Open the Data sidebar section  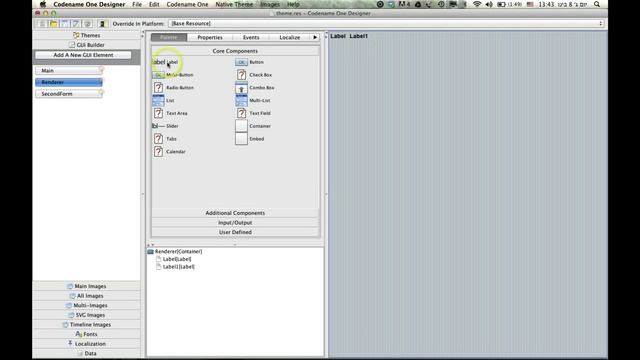(x=87, y=353)
